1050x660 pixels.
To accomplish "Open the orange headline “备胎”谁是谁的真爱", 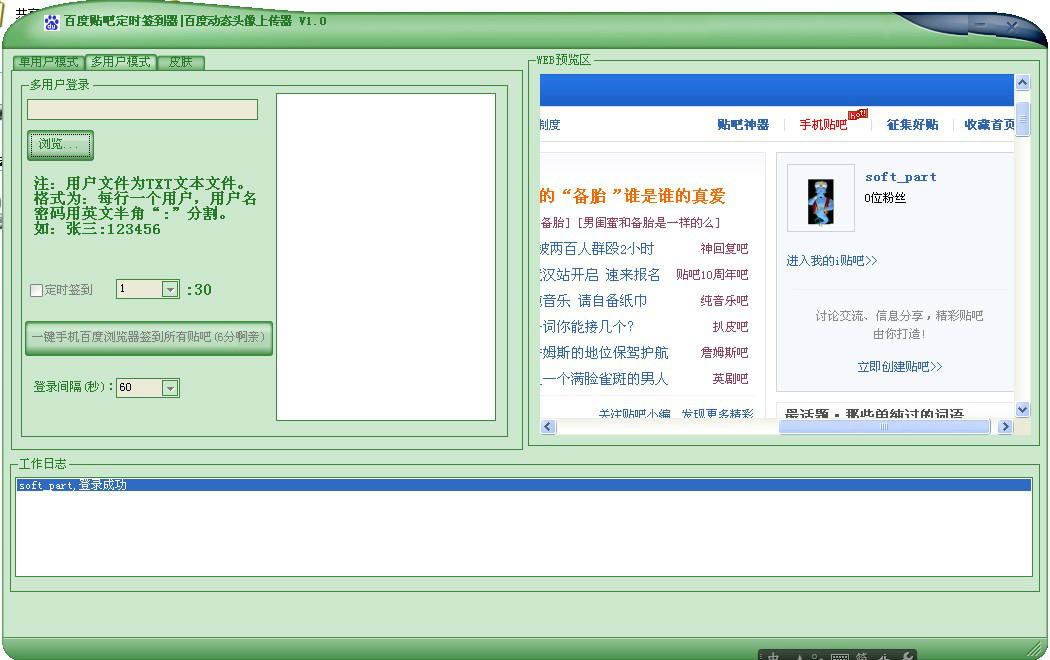I will (633, 196).
